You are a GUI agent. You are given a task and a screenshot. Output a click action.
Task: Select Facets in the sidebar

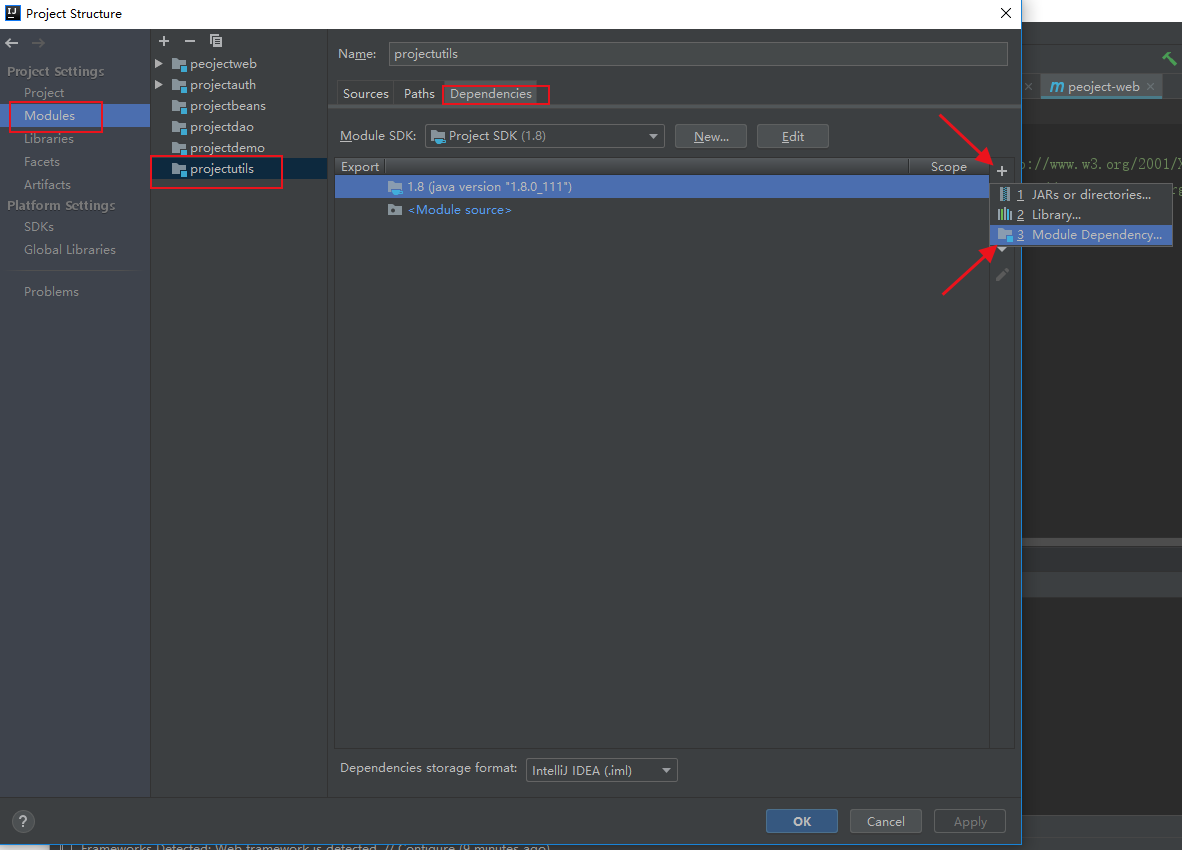41,161
